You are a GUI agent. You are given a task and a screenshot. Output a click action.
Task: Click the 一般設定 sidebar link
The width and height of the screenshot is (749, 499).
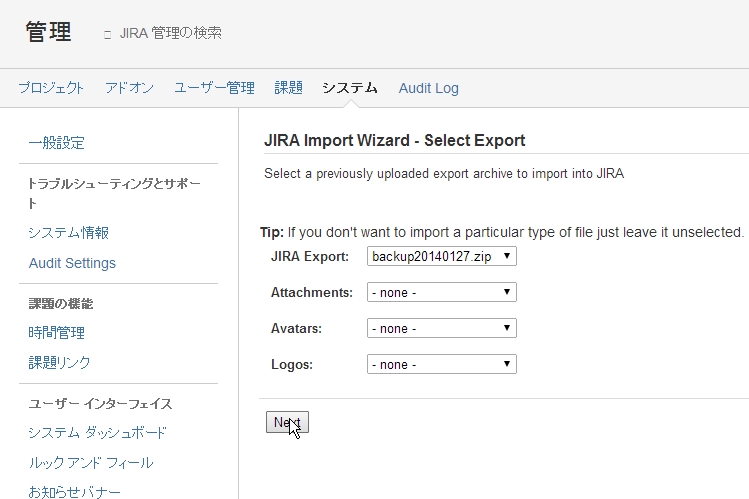pyautogui.click(x=57, y=143)
